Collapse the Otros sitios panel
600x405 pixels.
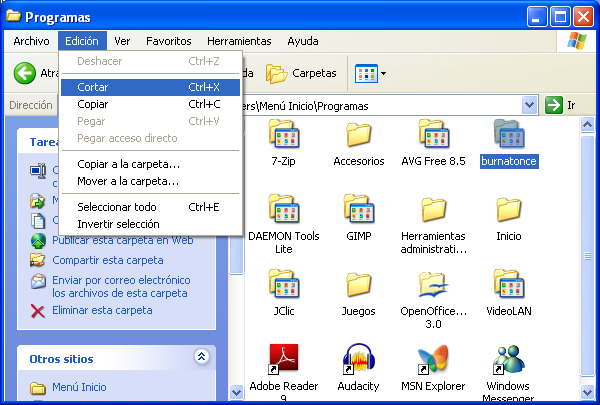pyautogui.click(x=201, y=357)
